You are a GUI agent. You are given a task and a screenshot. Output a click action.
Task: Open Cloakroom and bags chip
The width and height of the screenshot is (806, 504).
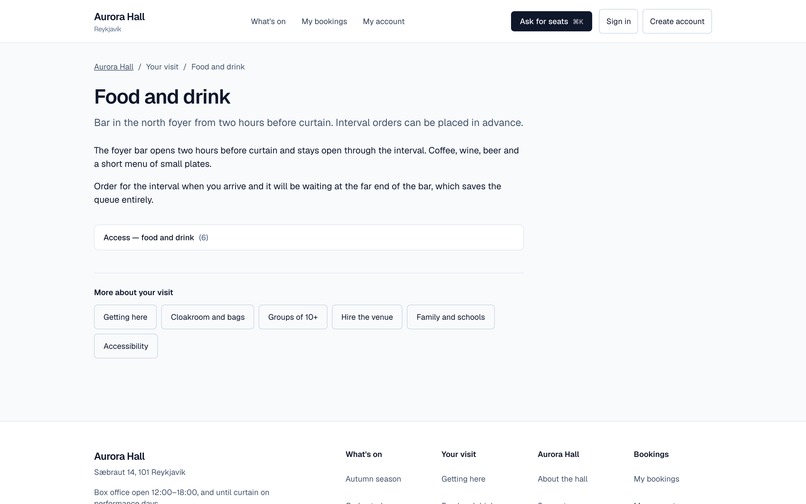click(x=207, y=317)
